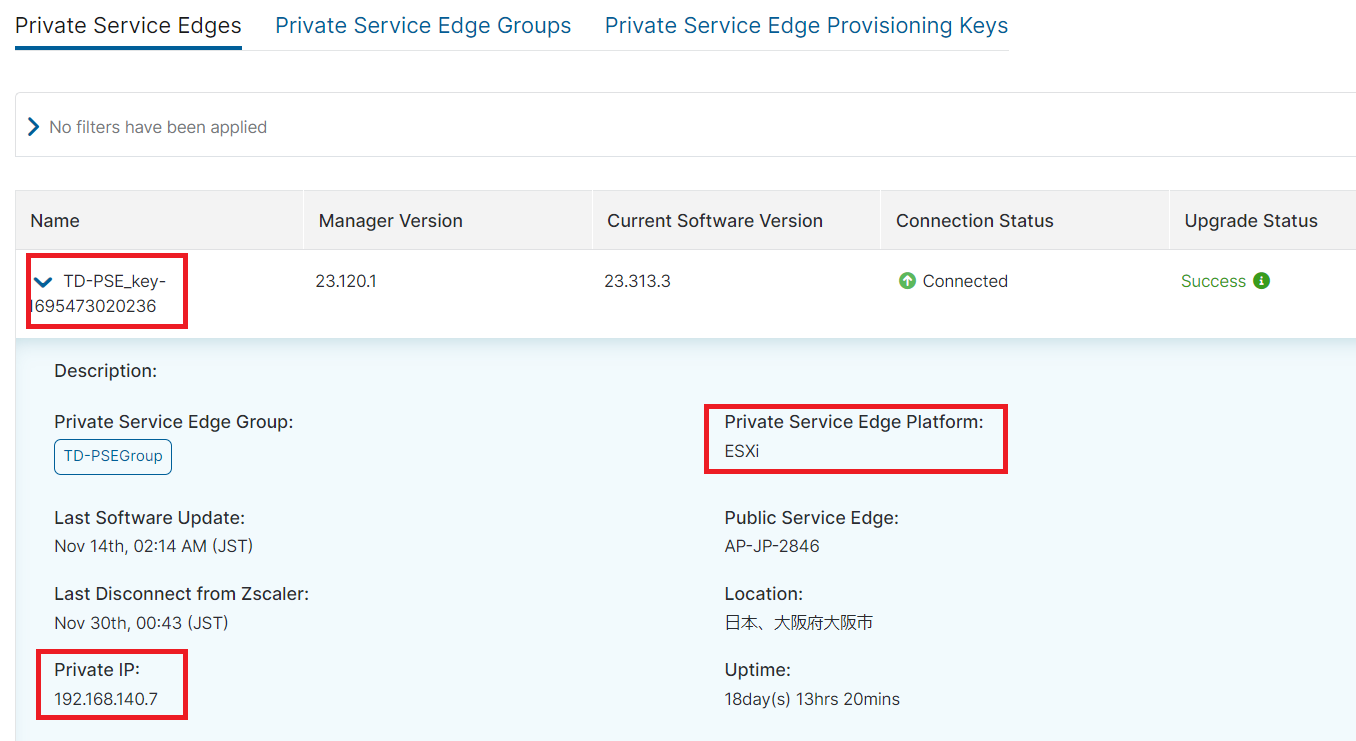
Task: Click the Manager Version column header
Action: click(390, 221)
